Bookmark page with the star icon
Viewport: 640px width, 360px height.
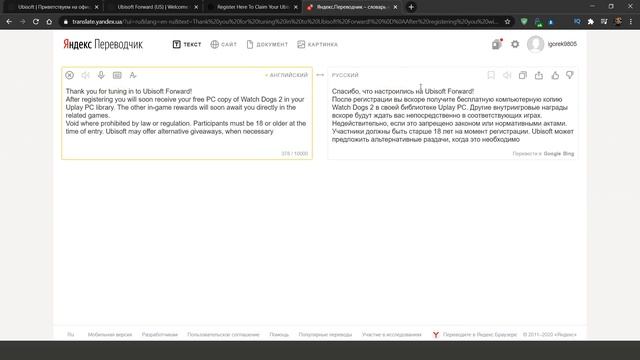507,22
